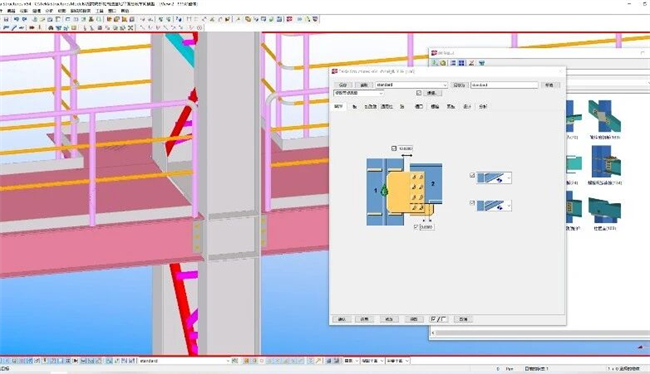
Task: Open the upper beam-cut picture dropdown
Action: (494, 178)
